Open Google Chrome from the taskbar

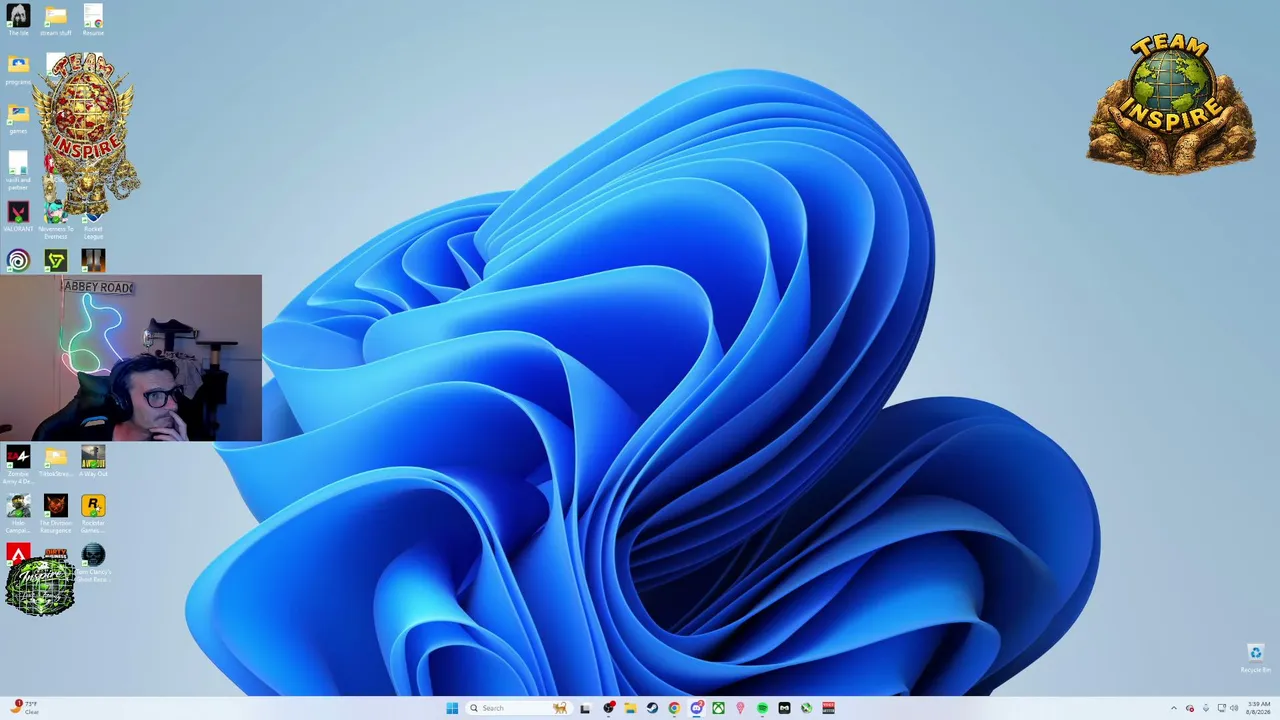(674, 708)
